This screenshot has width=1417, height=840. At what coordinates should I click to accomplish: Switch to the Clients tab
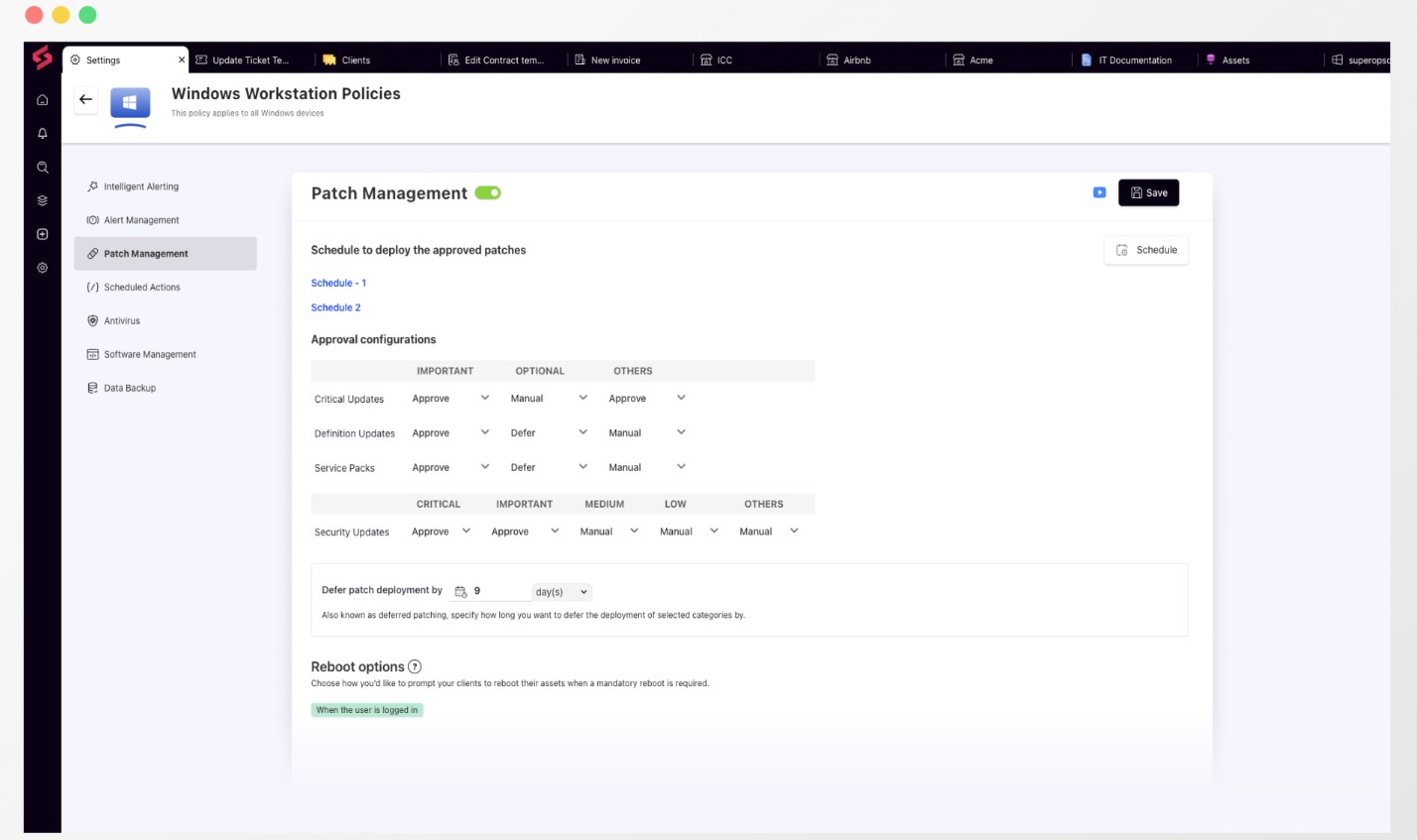pyautogui.click(x=353, y=60)
